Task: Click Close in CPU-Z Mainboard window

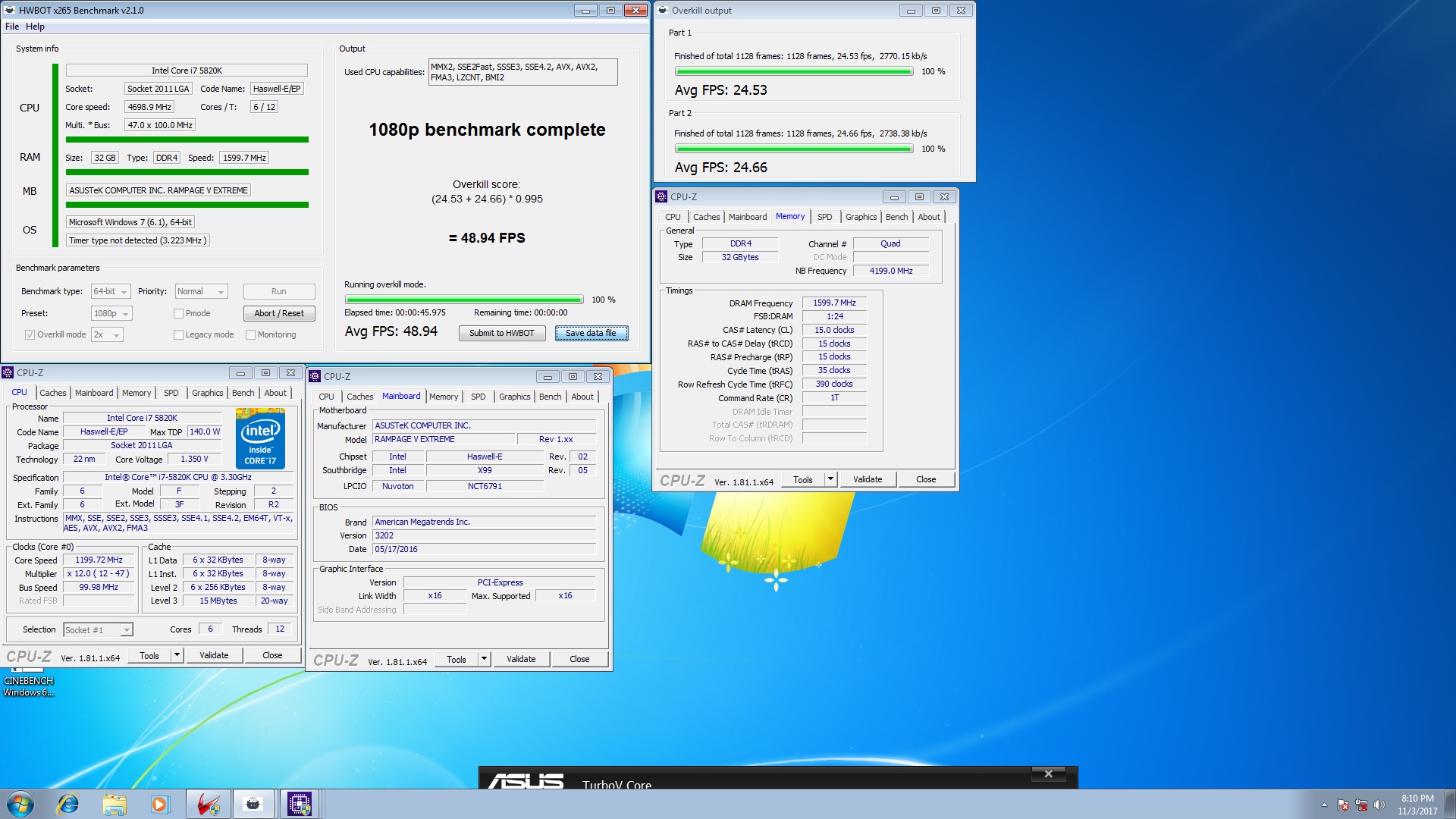Action: (580, 659)
